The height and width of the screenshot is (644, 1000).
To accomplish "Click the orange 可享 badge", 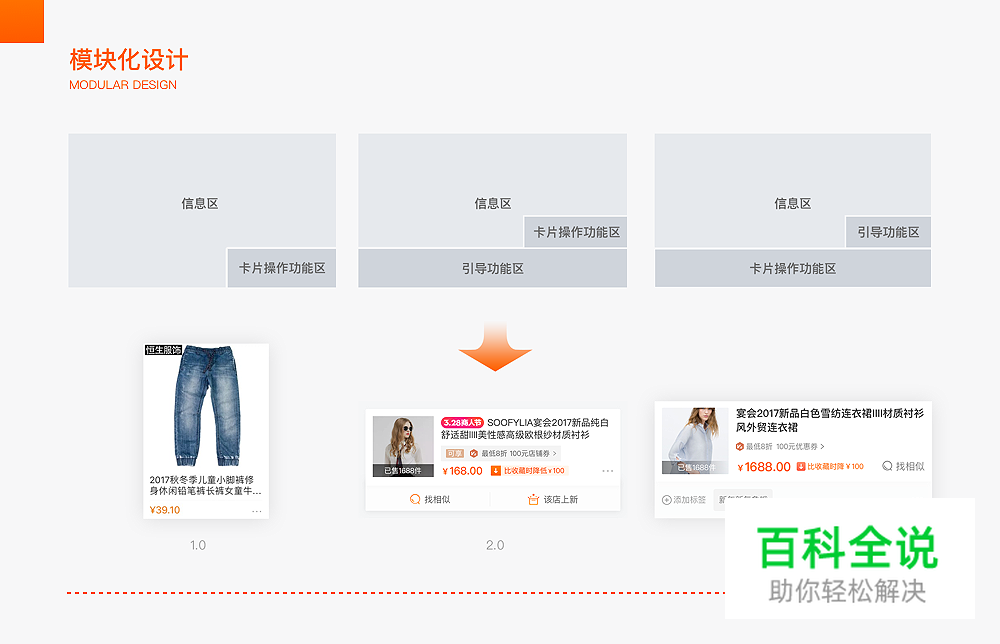I will [x=454, y=452].
